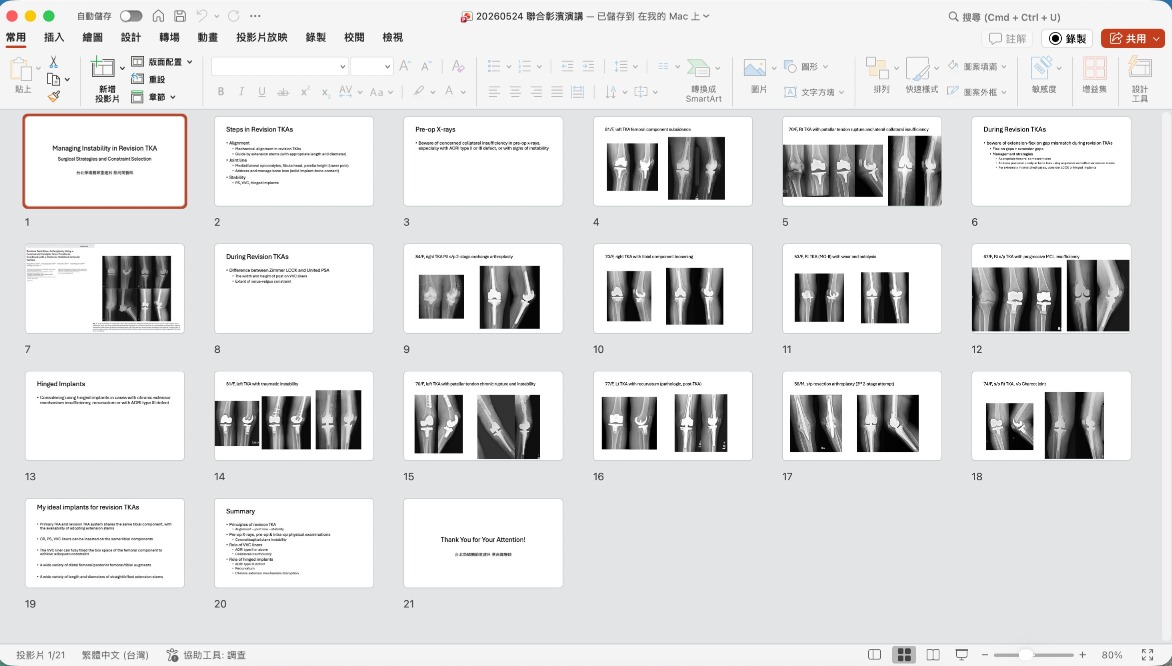1172x666 pixels.
Task: Click the 重設 reset button
Action: coord(148,79)
